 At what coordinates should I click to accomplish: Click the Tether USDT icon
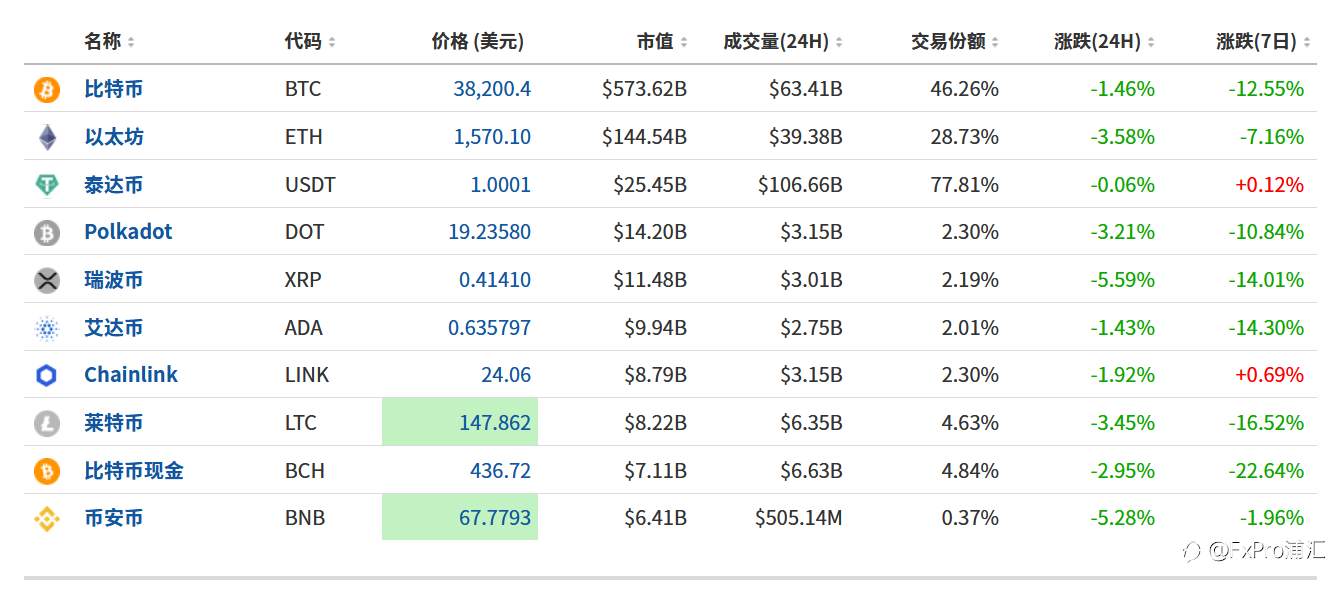[47, 185]
